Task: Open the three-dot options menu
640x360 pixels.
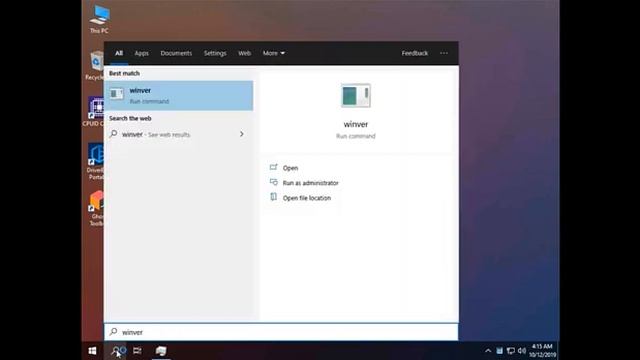Action: 444,53
